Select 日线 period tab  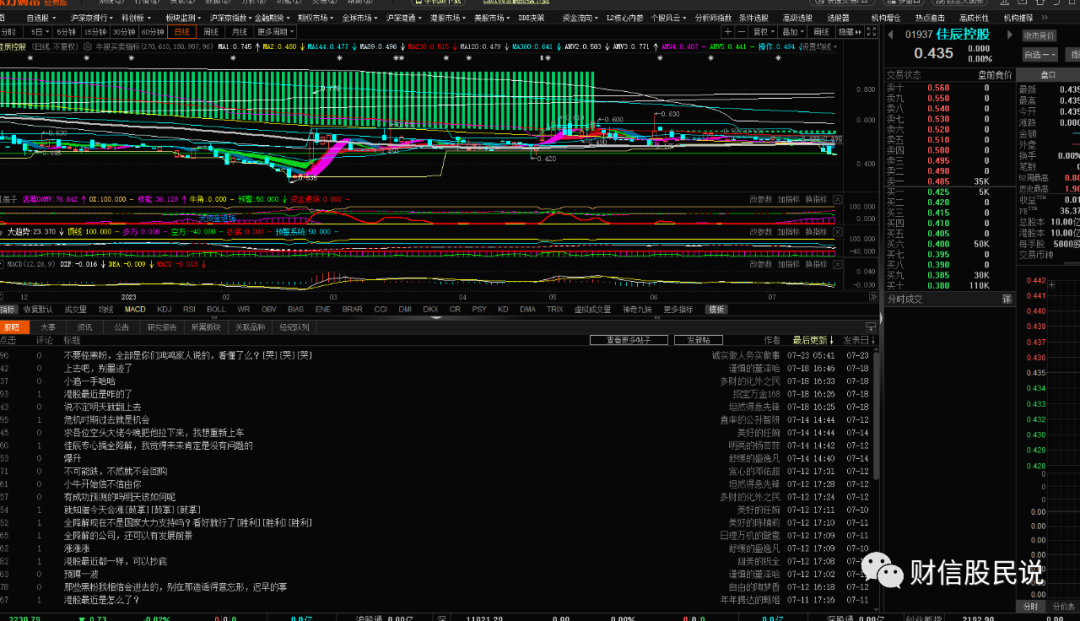point(182,32)
